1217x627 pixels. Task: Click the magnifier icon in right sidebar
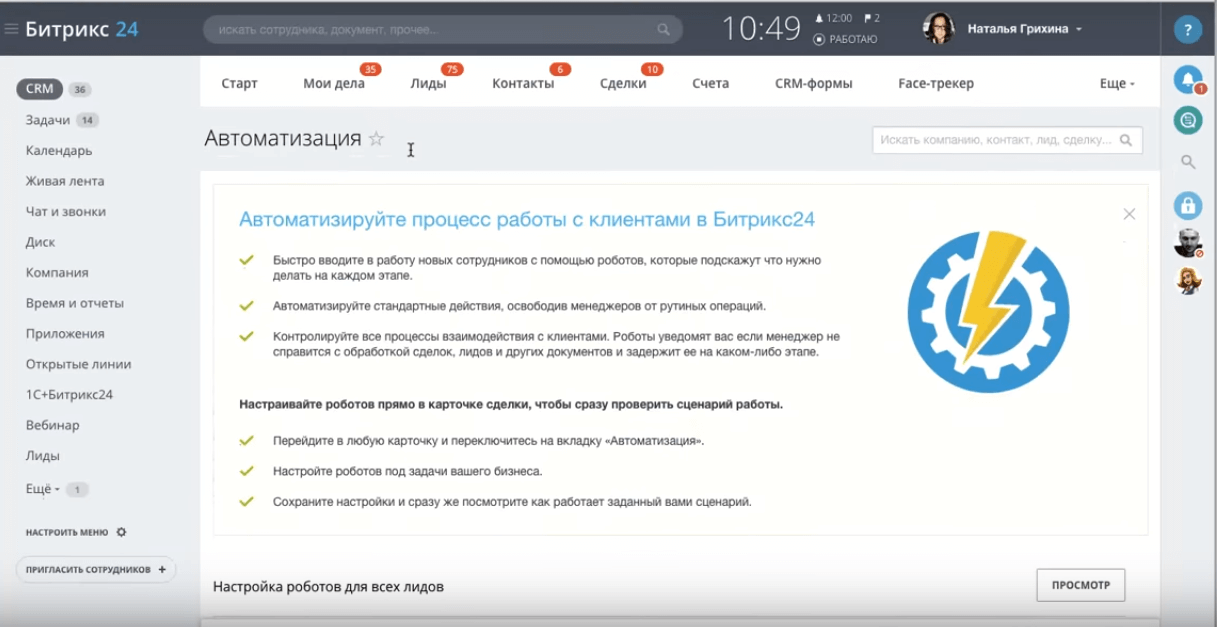1188,162
